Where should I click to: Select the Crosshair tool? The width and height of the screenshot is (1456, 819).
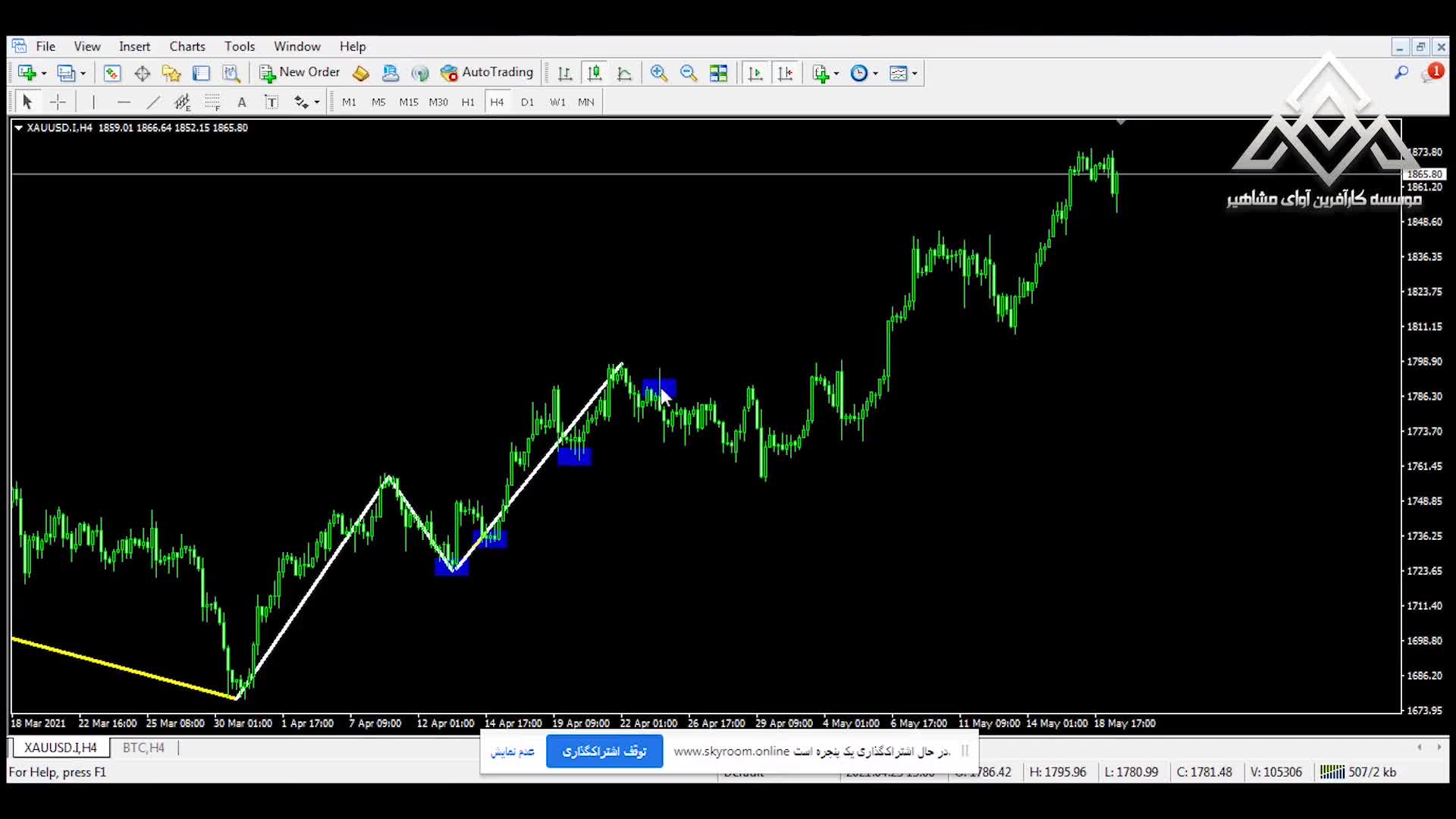(x=58, y=102)
